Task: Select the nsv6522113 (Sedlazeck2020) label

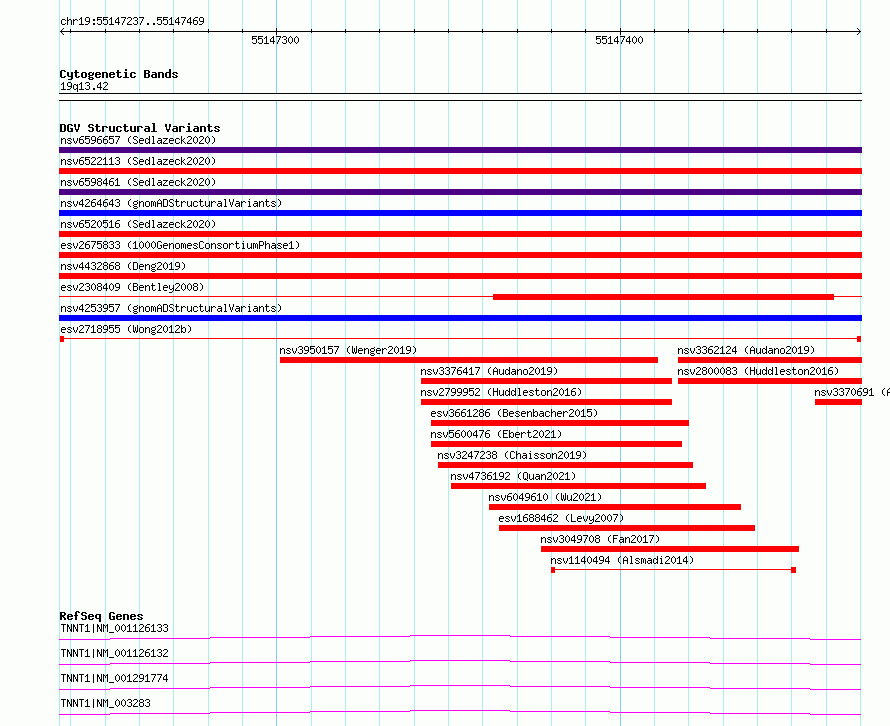Action: pyautogui.click(x=138, y=161)
